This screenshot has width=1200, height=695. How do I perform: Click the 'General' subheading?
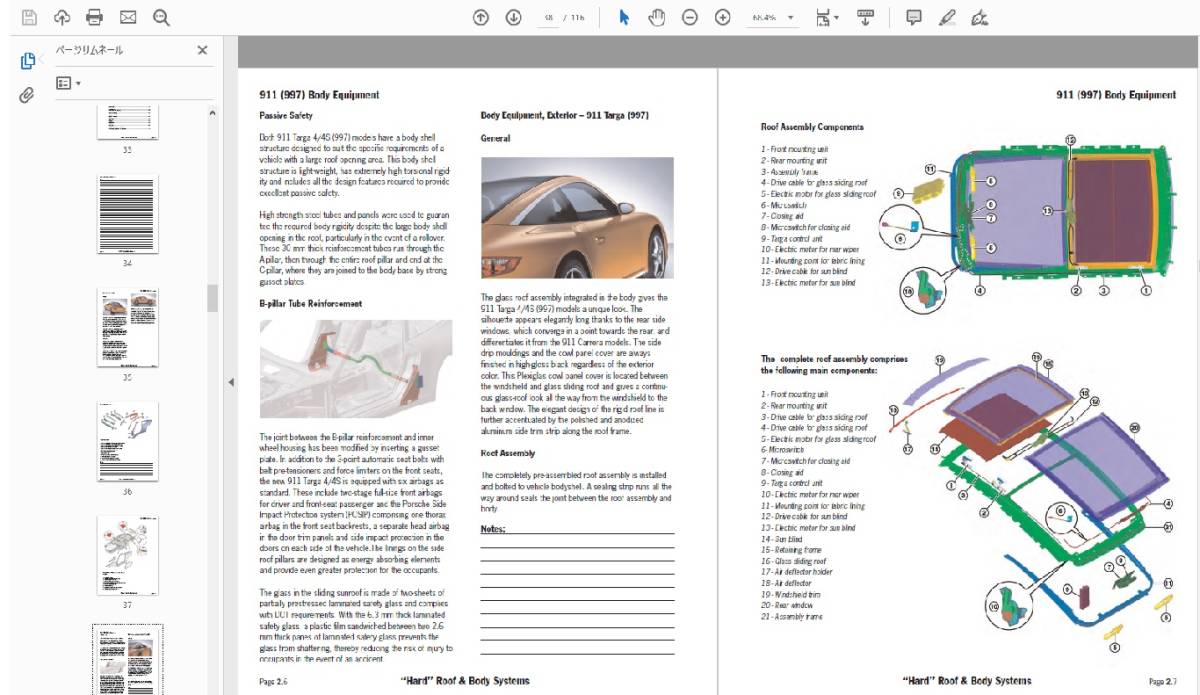[495, 138]
